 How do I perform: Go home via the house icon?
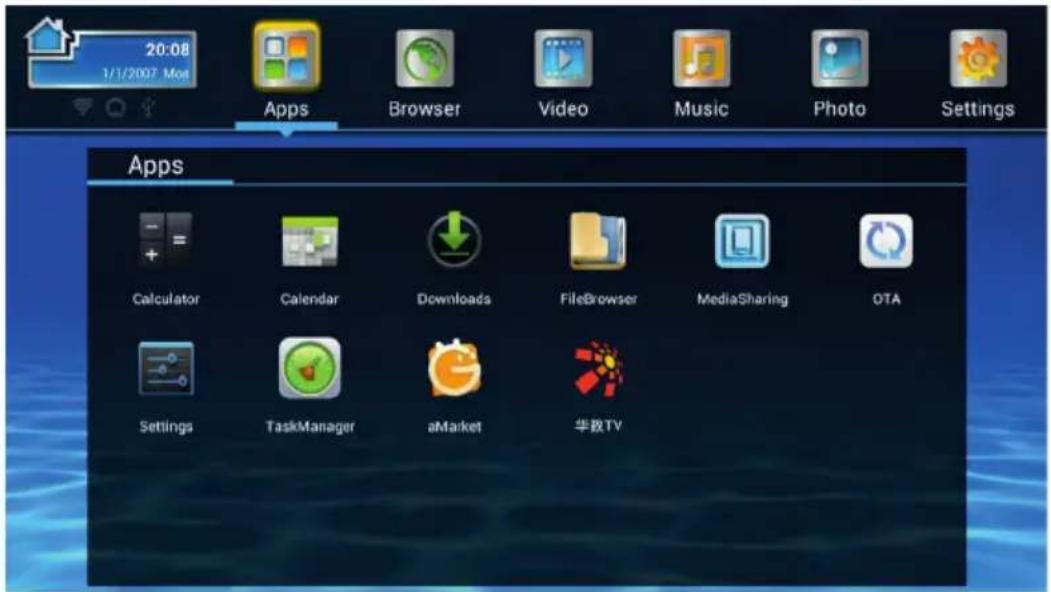click(x=48, y=35)
